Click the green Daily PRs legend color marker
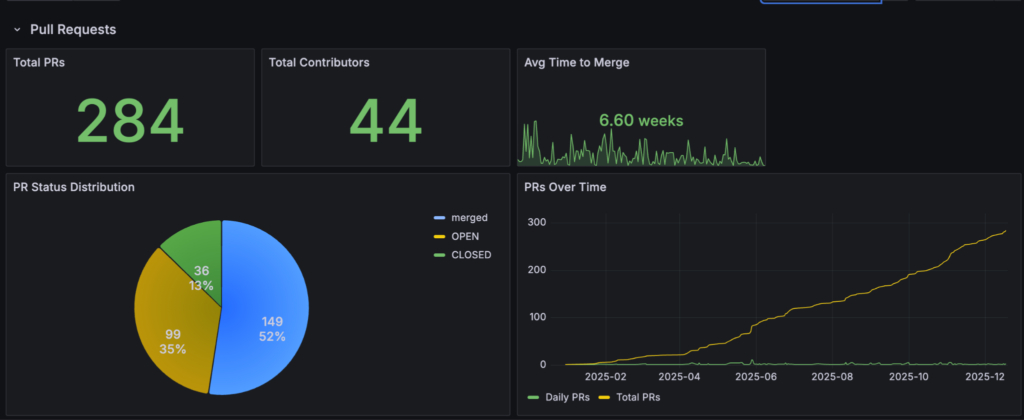 pyautogui.click(x=533, y=397)
